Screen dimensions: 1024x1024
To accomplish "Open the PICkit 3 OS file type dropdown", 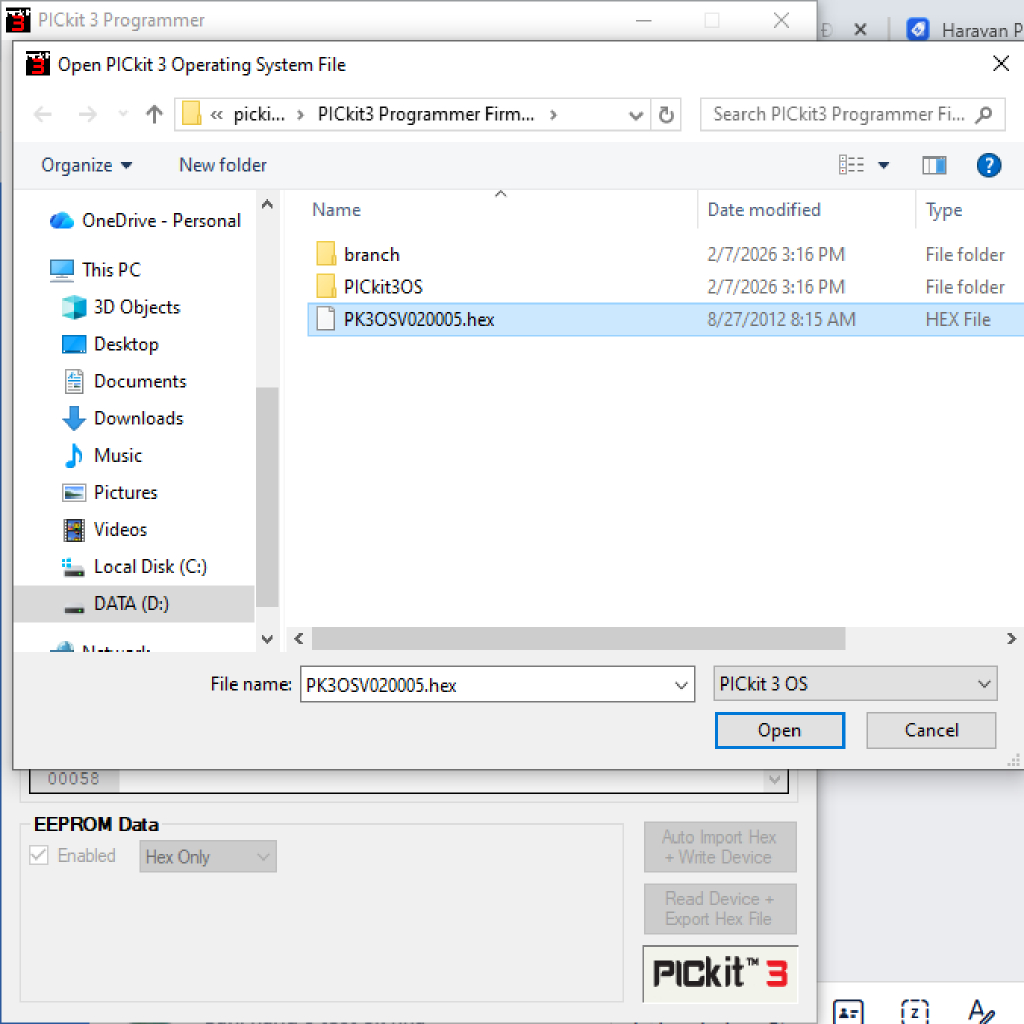I will click(x=856, y=685).
